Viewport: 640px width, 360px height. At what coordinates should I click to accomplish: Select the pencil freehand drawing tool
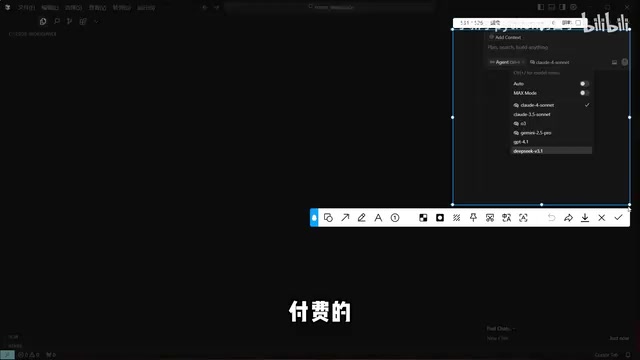pos(362,218)
